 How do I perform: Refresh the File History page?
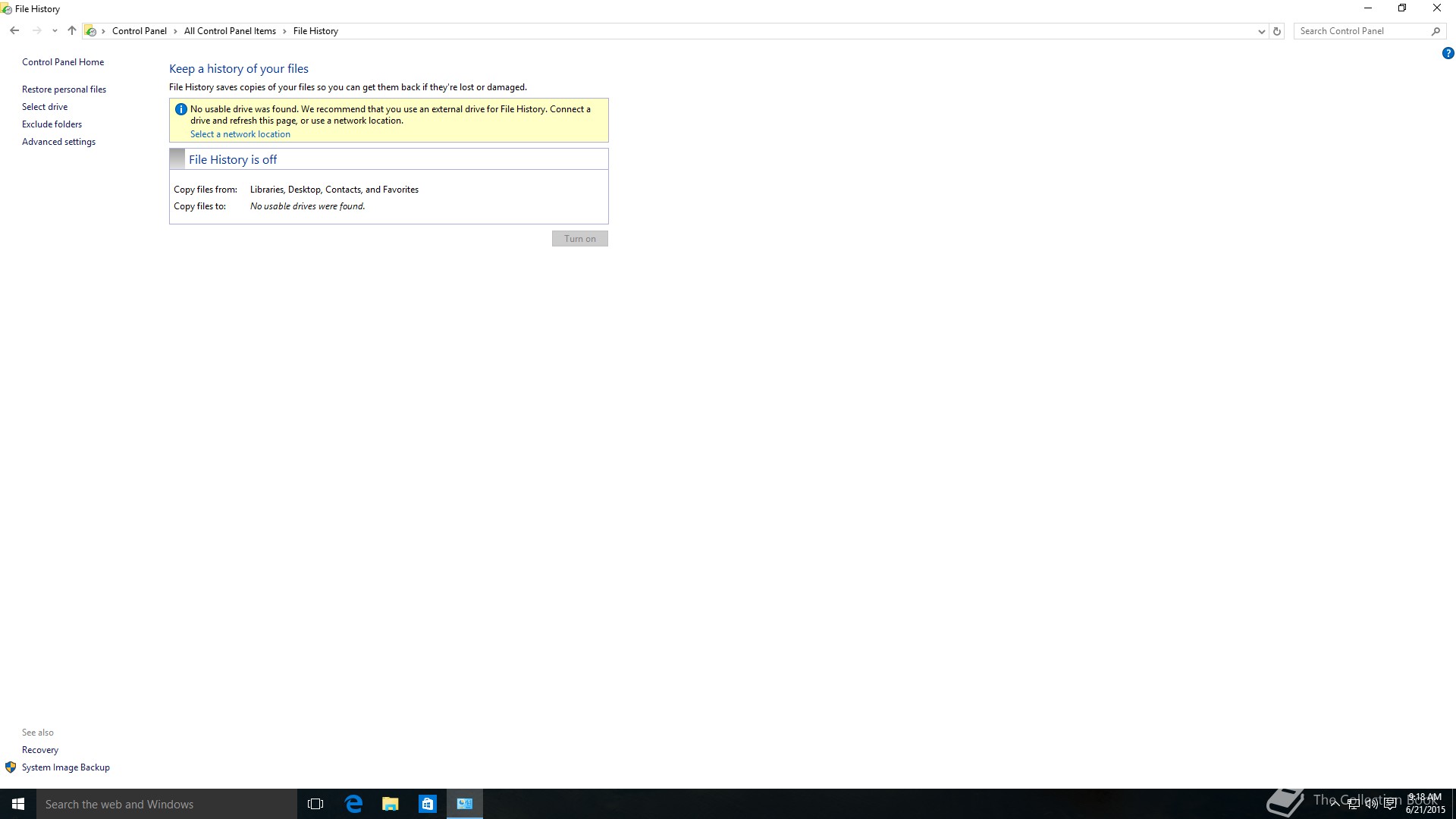coord(1277,31)
